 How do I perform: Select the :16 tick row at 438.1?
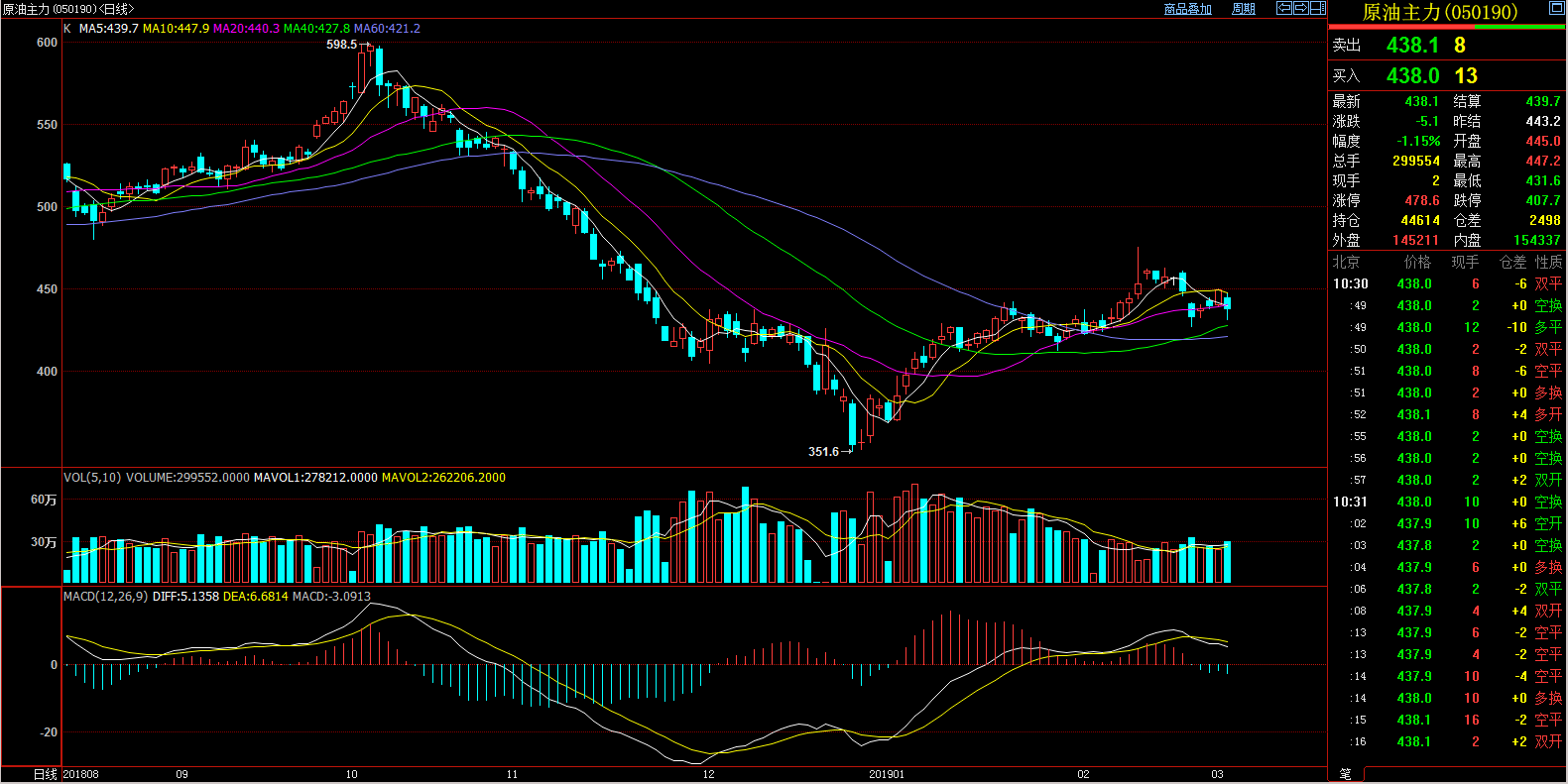[x=1447, y=741]
